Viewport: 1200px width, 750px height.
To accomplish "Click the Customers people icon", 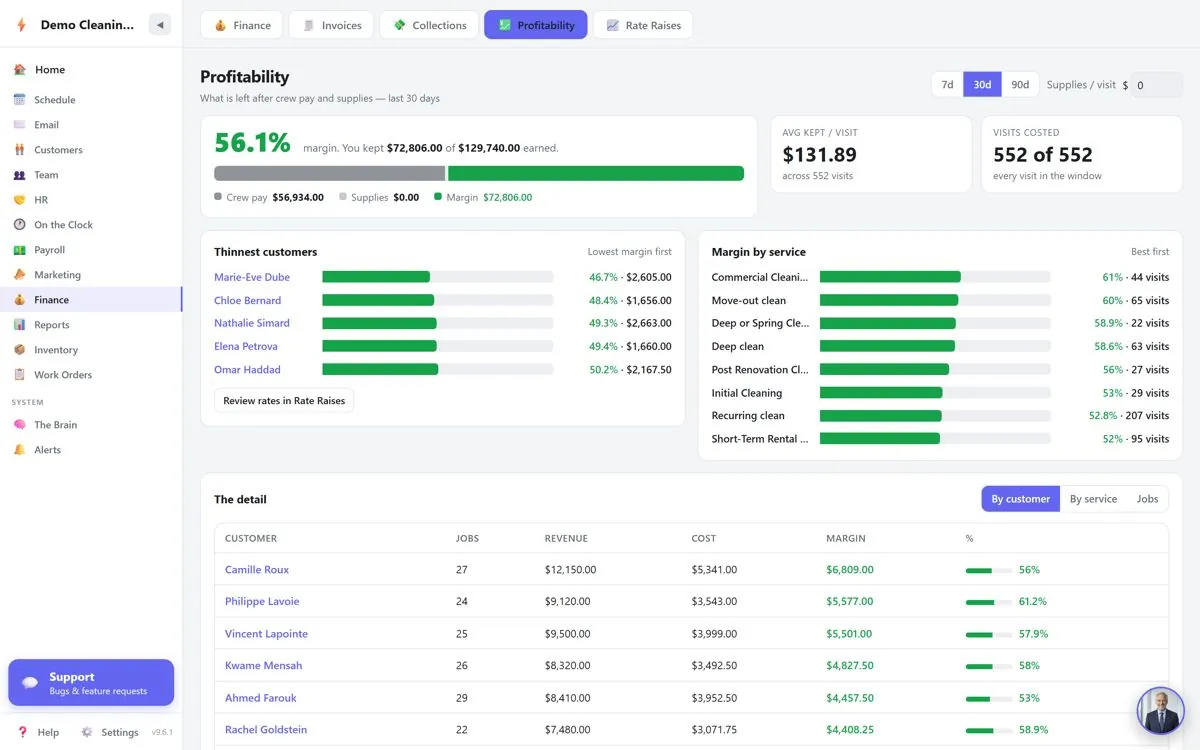I will 20,150.
